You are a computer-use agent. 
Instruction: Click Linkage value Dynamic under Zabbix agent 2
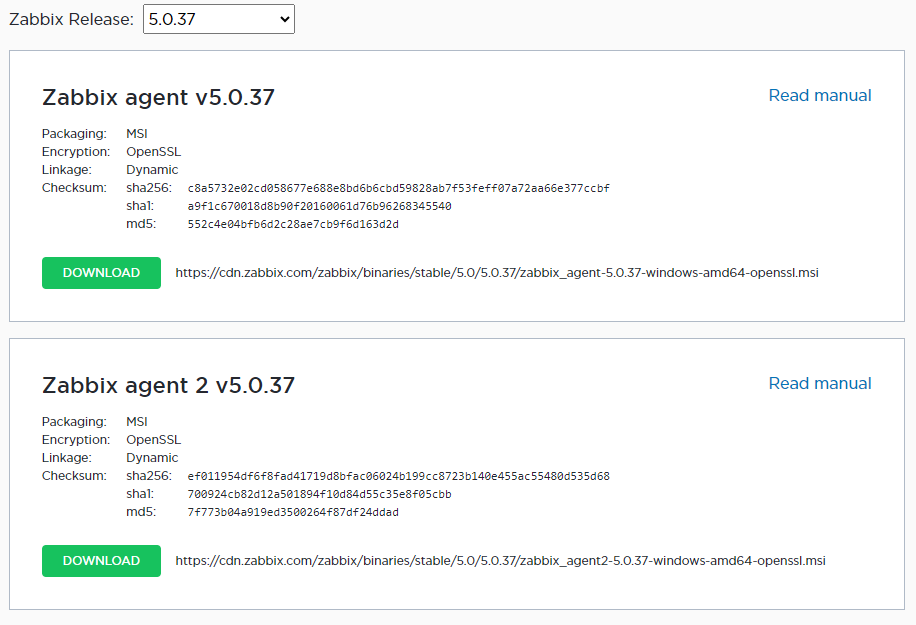tap(152, 458)
